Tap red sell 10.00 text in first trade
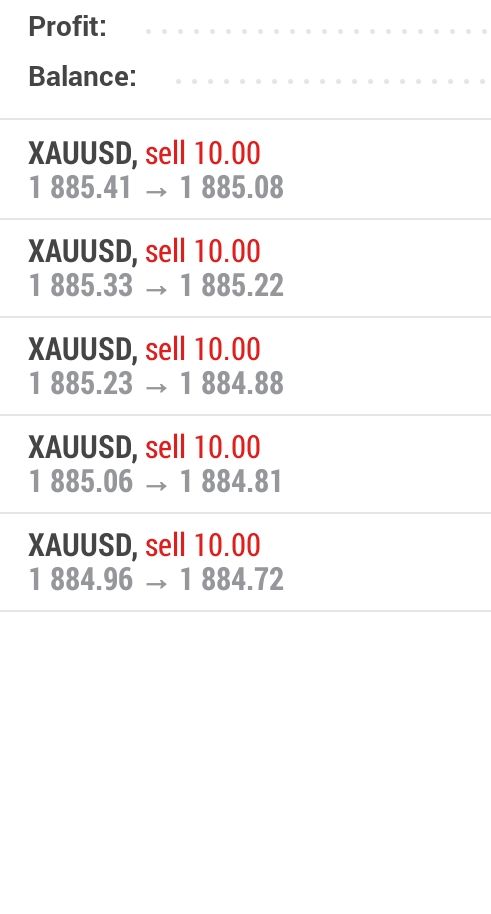The image size is (491, 914). tap(203, 153)
